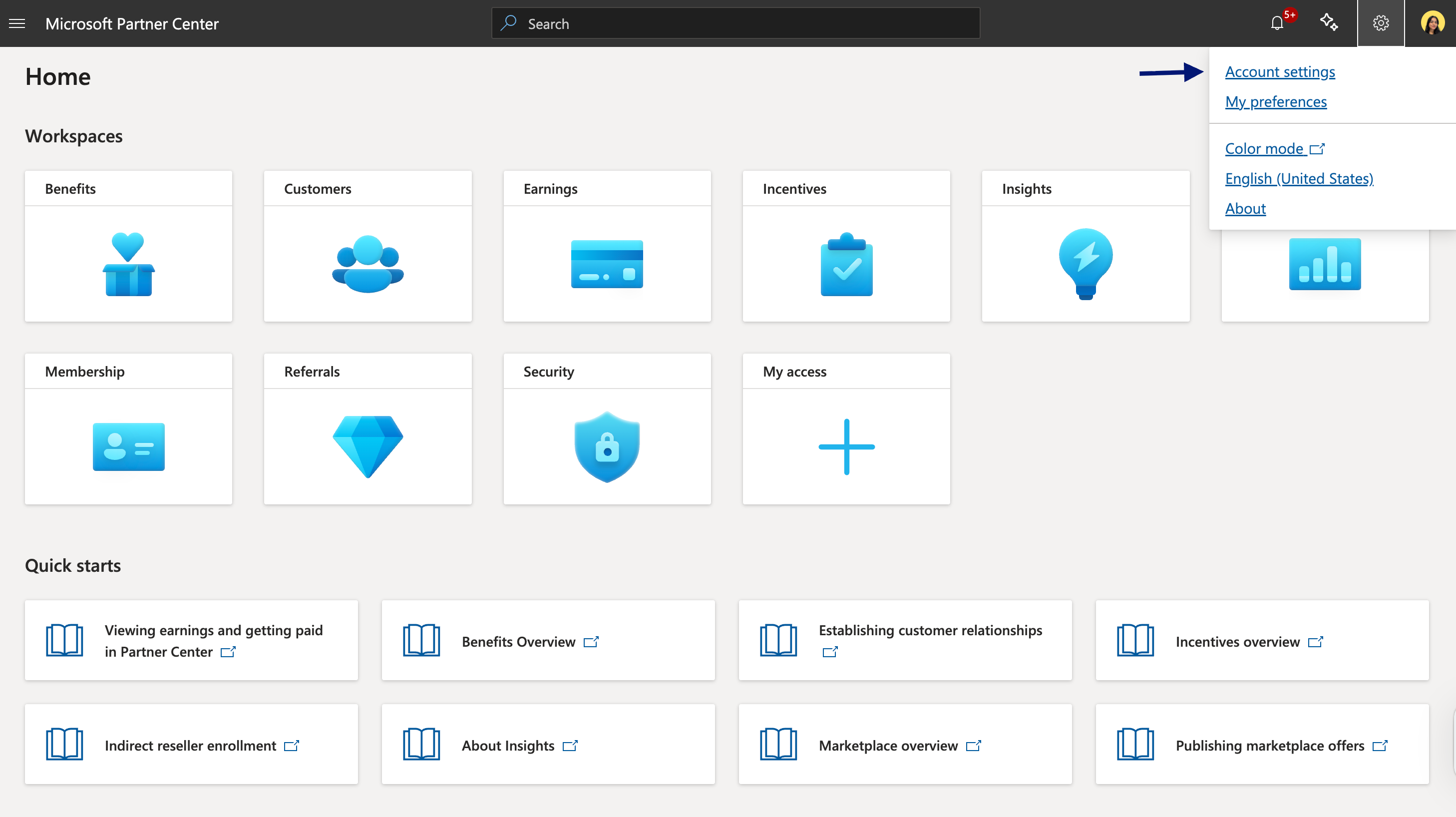This screenshot has width=1456, height=817.
Task: Open About Insights quick start
Action: (x=548, y=744)
